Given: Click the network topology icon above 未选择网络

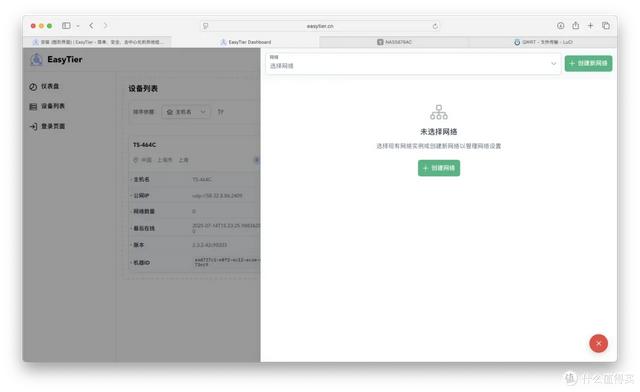Looking at the screenshot, I should [x=439, y=112].
